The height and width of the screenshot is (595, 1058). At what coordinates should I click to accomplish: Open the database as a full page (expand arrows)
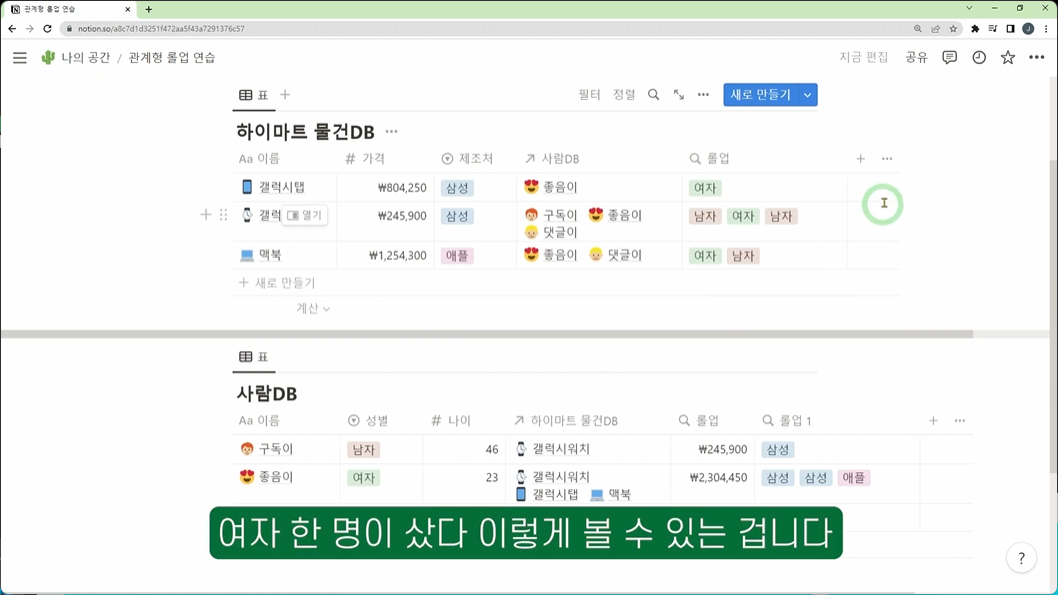[x=679, y=95]
